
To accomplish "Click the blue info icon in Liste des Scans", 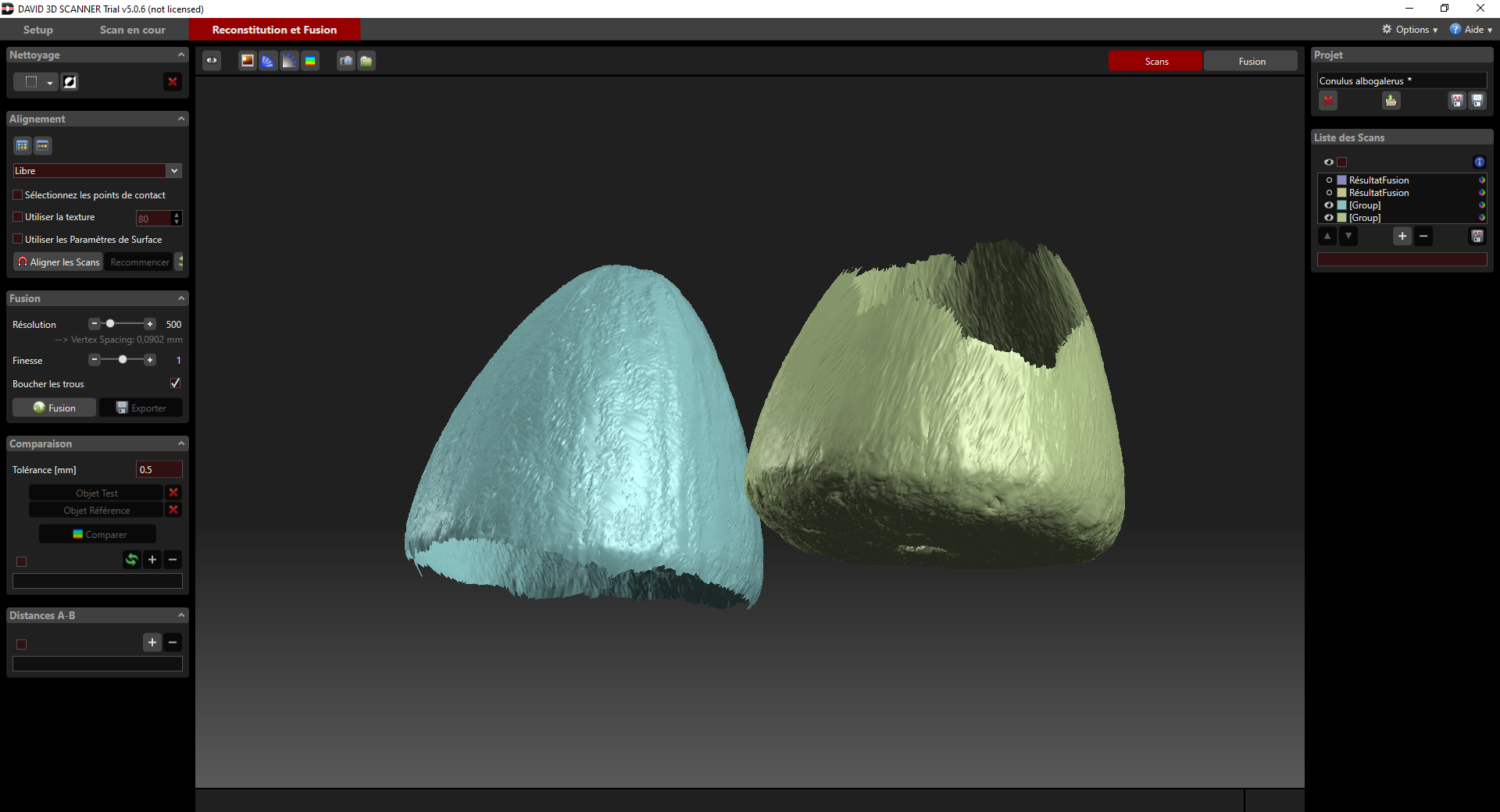I will (1479, 162).
